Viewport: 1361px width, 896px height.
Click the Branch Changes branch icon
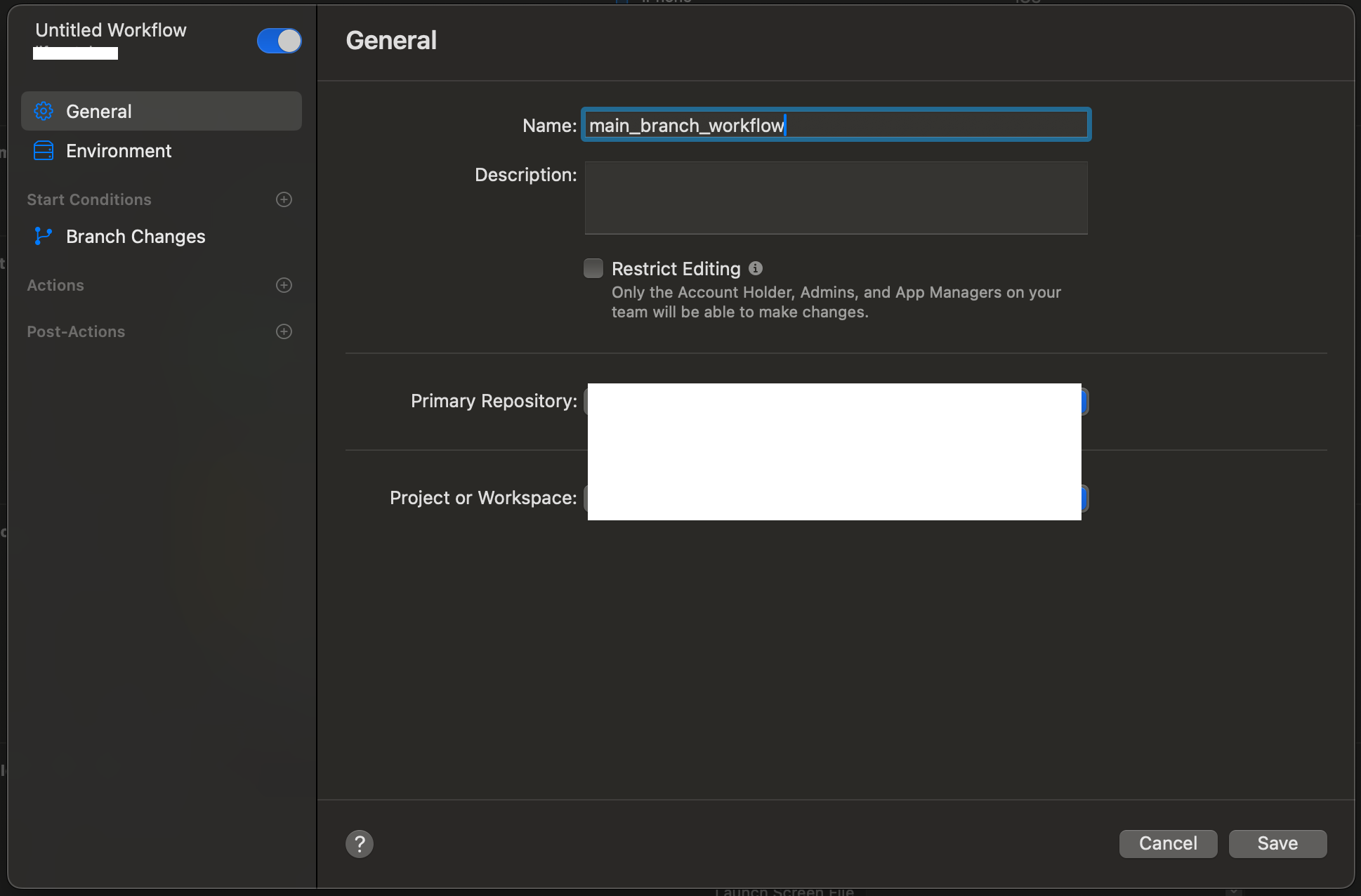pyautogui.click(x=44, y=237)
